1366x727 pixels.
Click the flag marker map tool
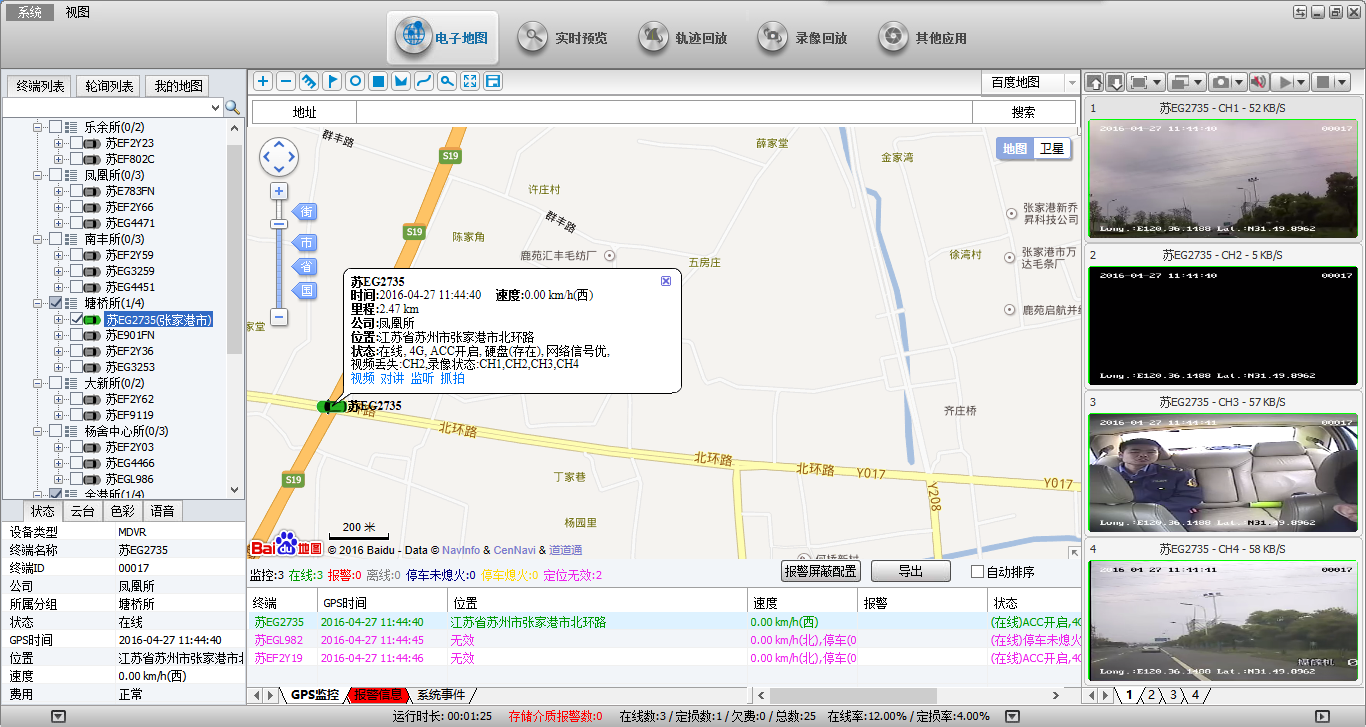[x=332, y=81]
